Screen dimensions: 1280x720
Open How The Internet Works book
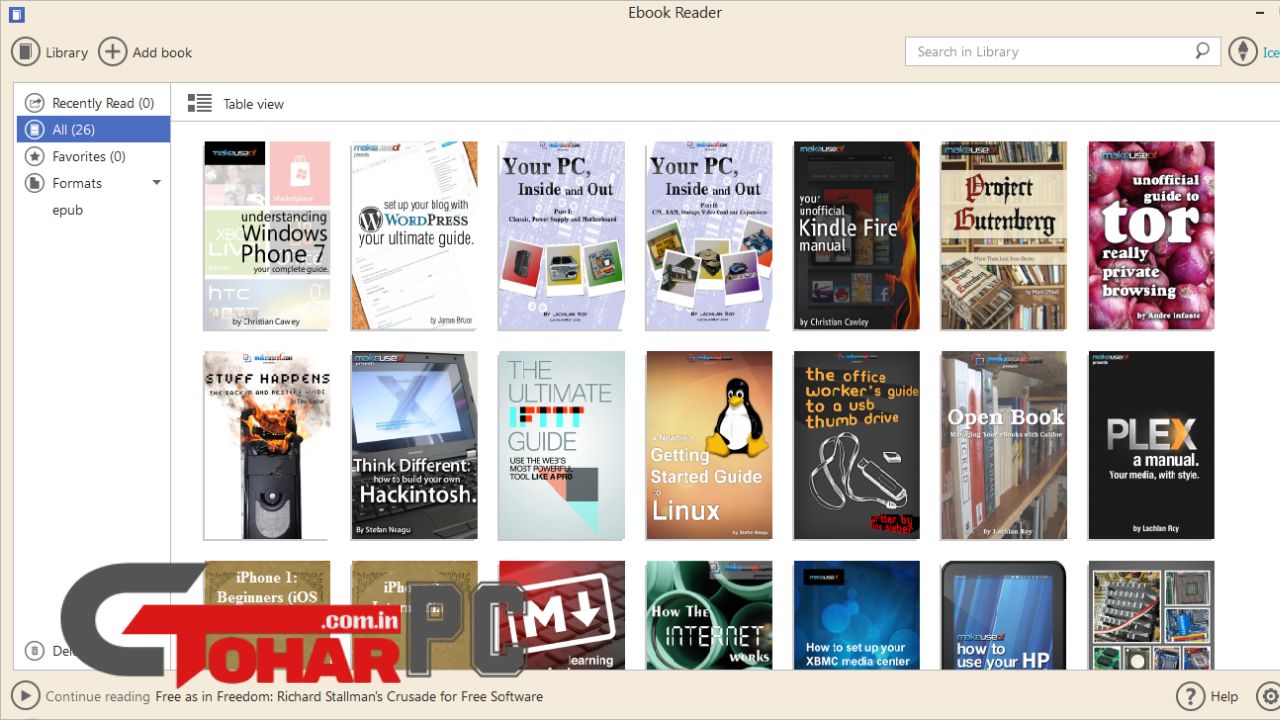click(709, 615)
